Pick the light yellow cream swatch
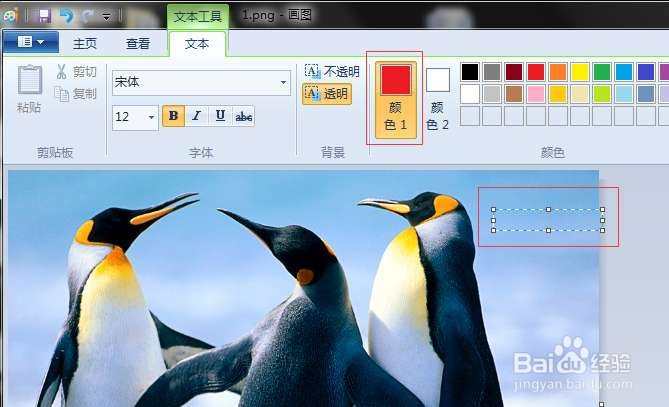The width and height of the screenshot is (669, 407). click(580, 94)
